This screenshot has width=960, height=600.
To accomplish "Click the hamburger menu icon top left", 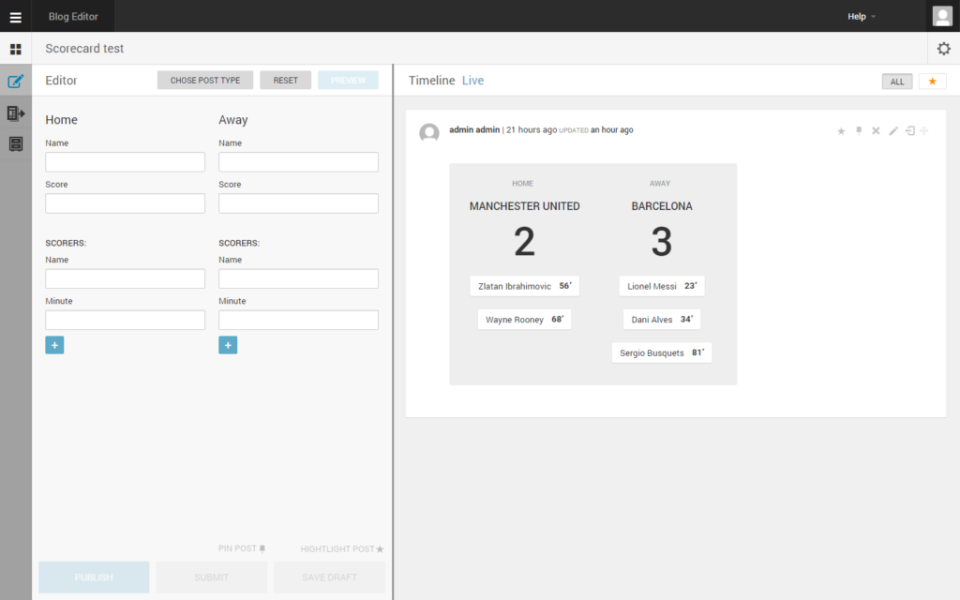I will coord(15,16).
